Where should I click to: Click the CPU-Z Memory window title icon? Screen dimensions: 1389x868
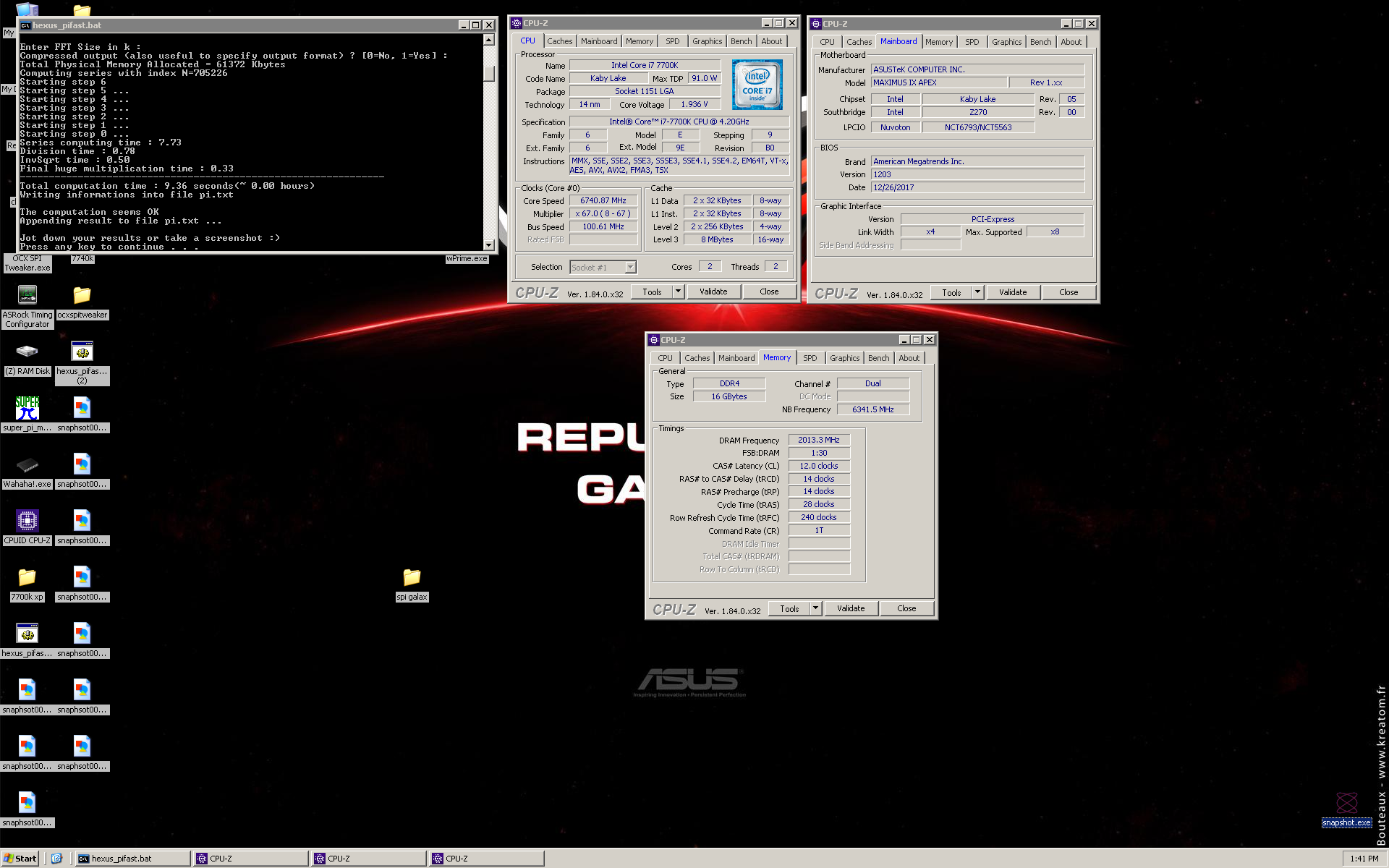pos(654,340)
